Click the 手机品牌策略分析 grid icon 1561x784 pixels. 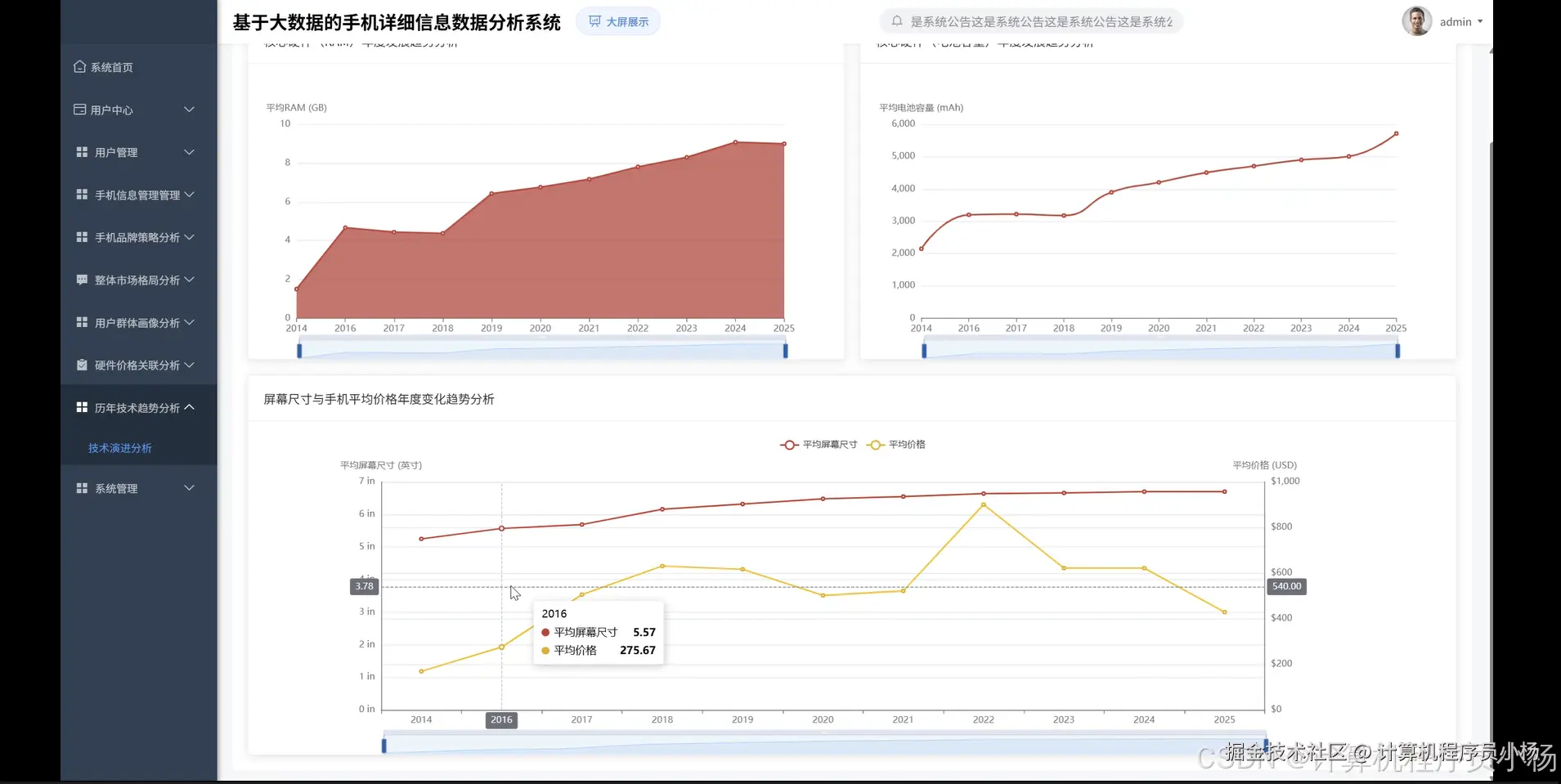click(82, 237)
